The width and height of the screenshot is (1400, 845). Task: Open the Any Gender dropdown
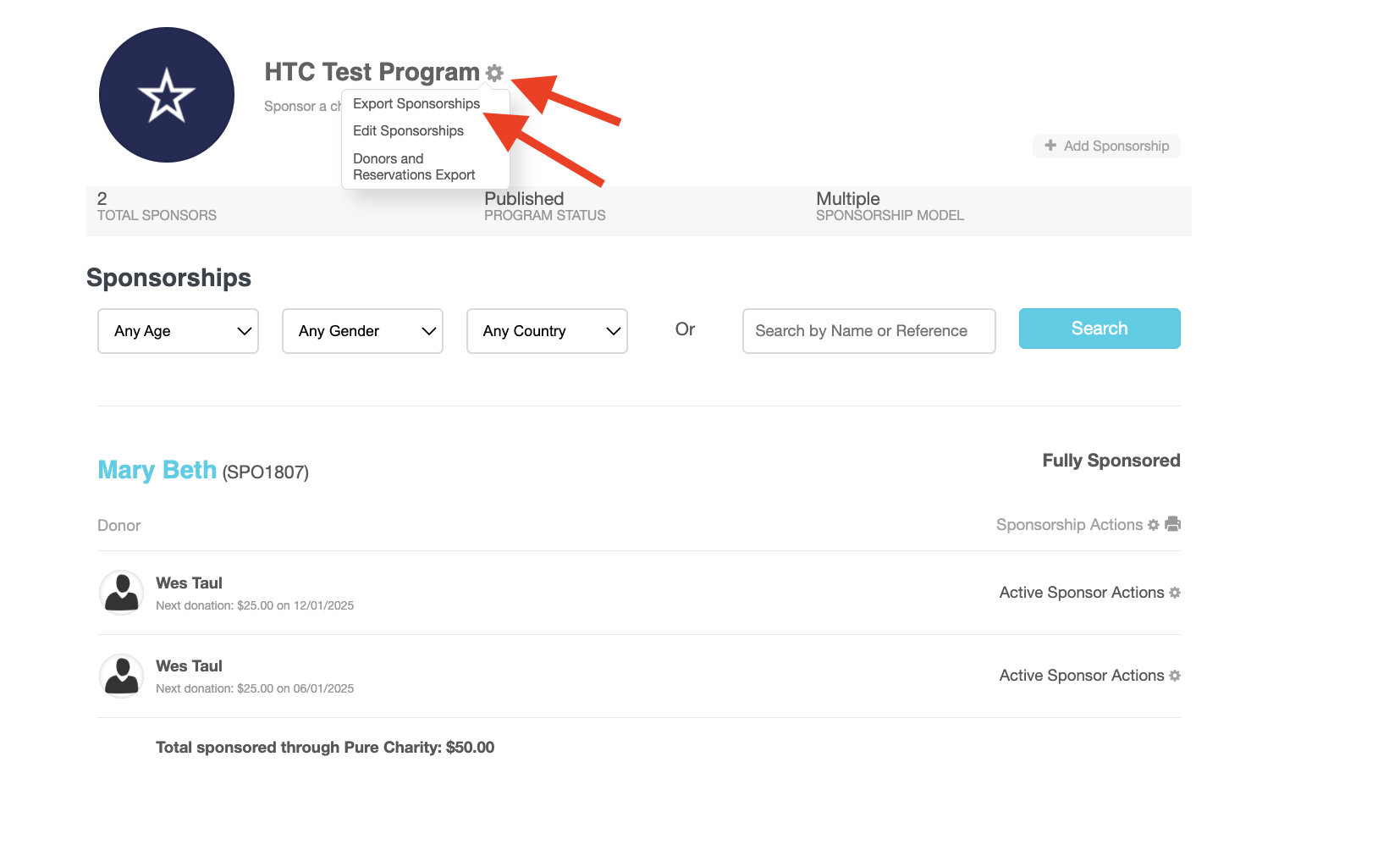tap(362, 331)
